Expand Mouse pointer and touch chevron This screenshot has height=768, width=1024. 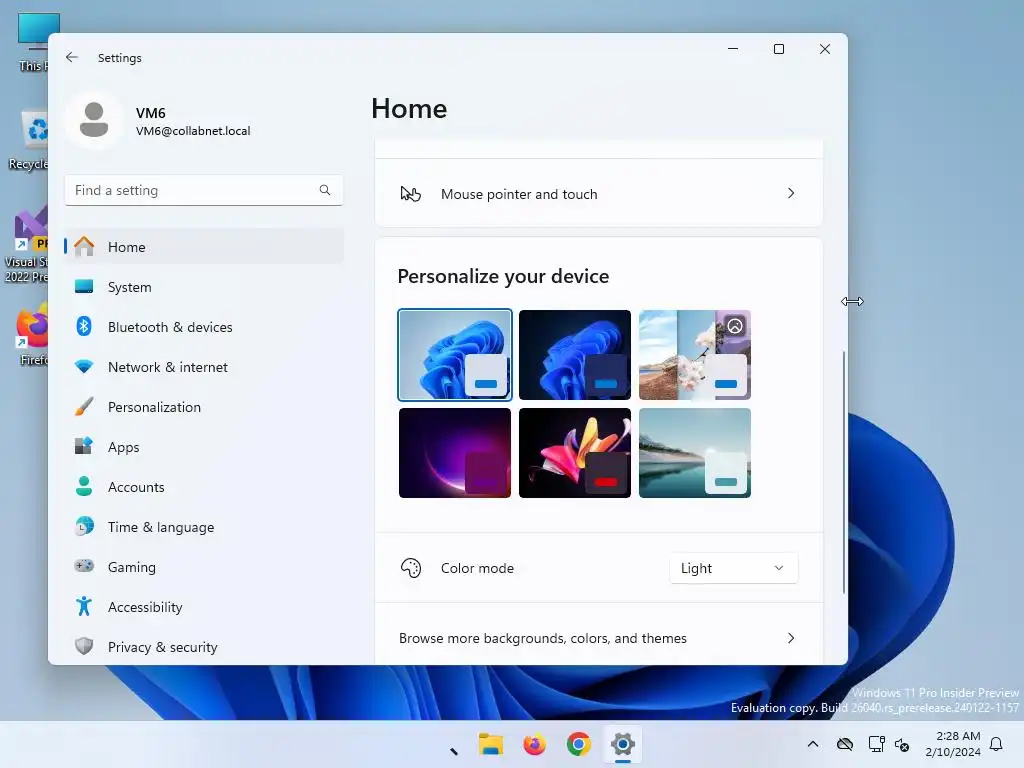(x=791, y=193)
